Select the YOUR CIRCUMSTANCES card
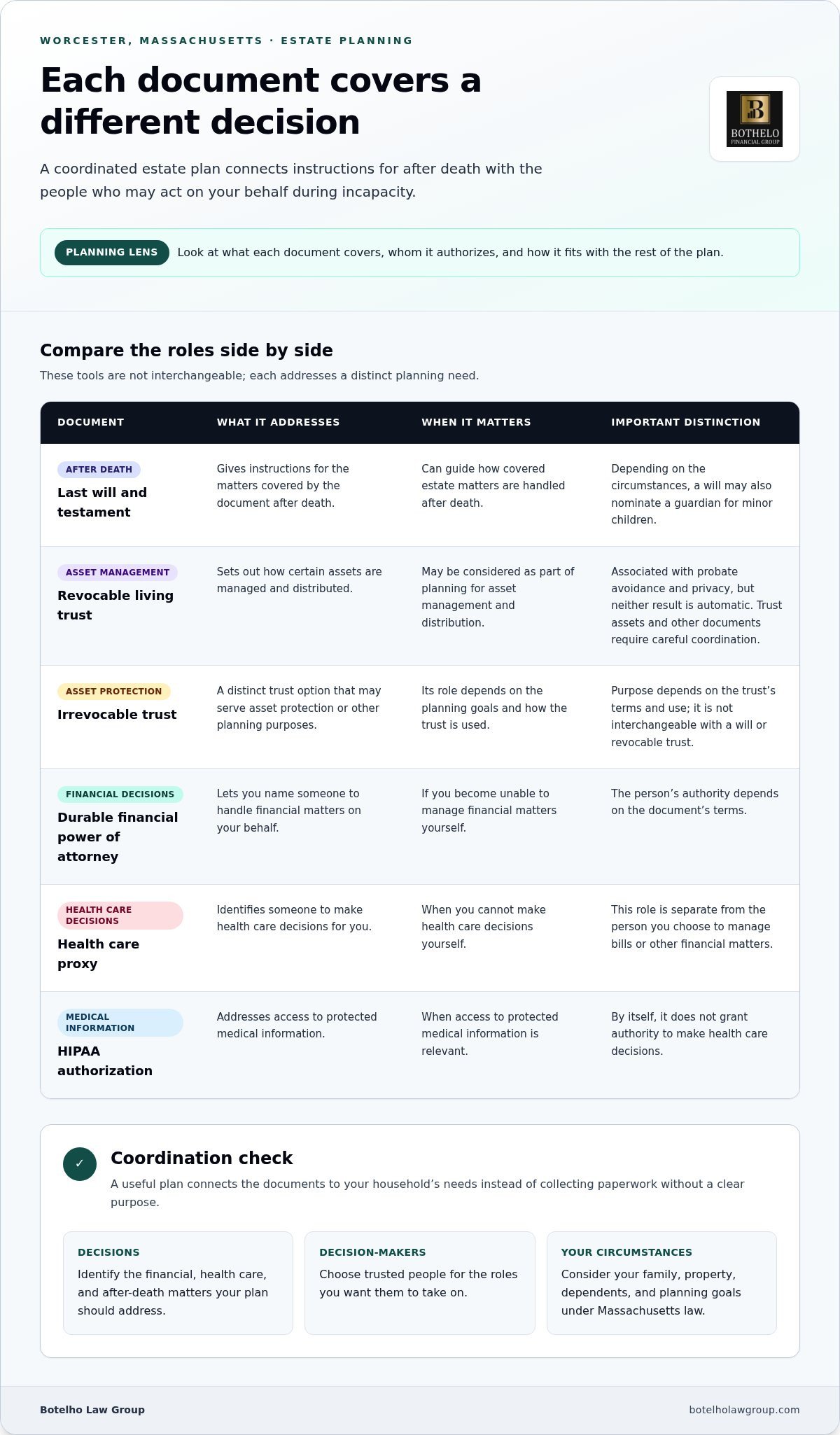This screenshot has width=840, height=1435. 661,1283
